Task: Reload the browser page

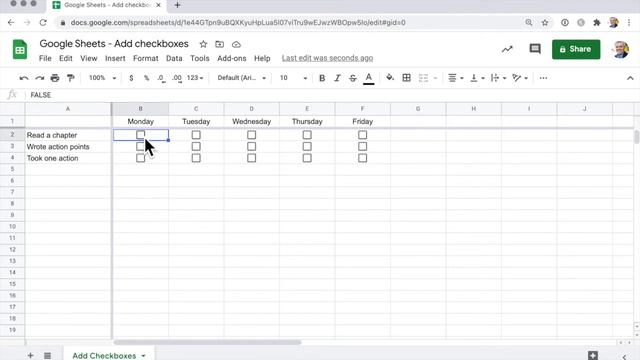Action: (x=43, y=22)
